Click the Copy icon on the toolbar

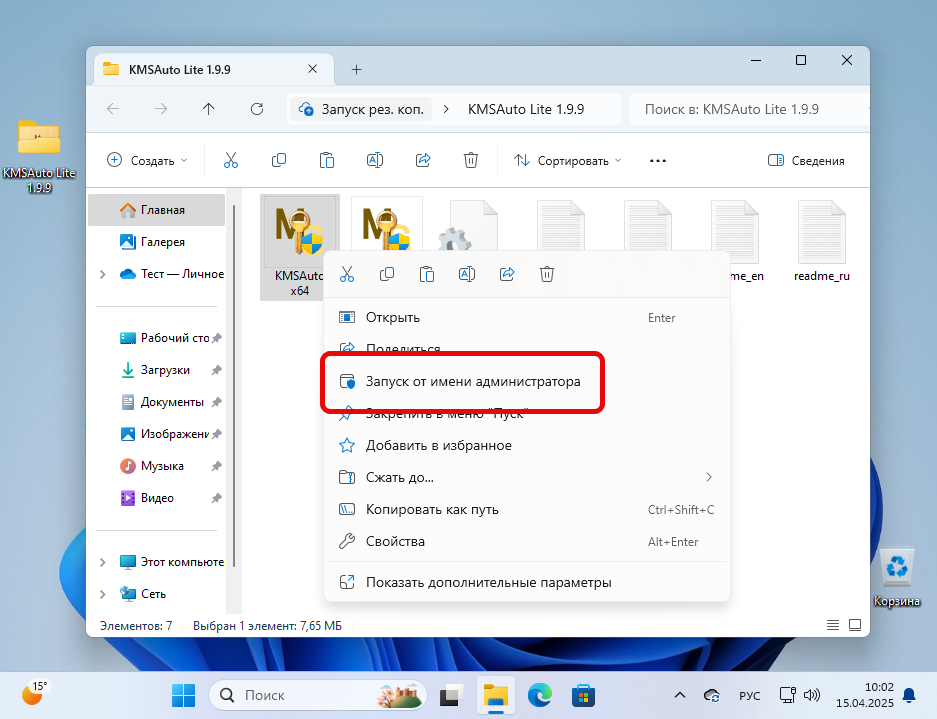tap(279, 160)
